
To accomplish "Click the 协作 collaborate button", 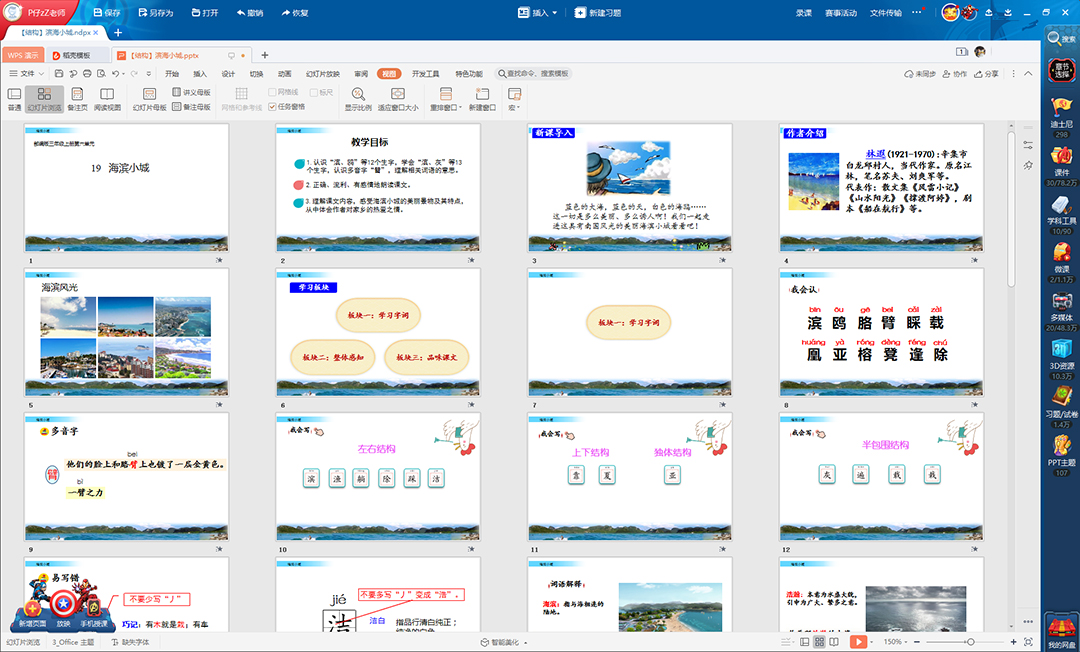I will click(955, 74).
